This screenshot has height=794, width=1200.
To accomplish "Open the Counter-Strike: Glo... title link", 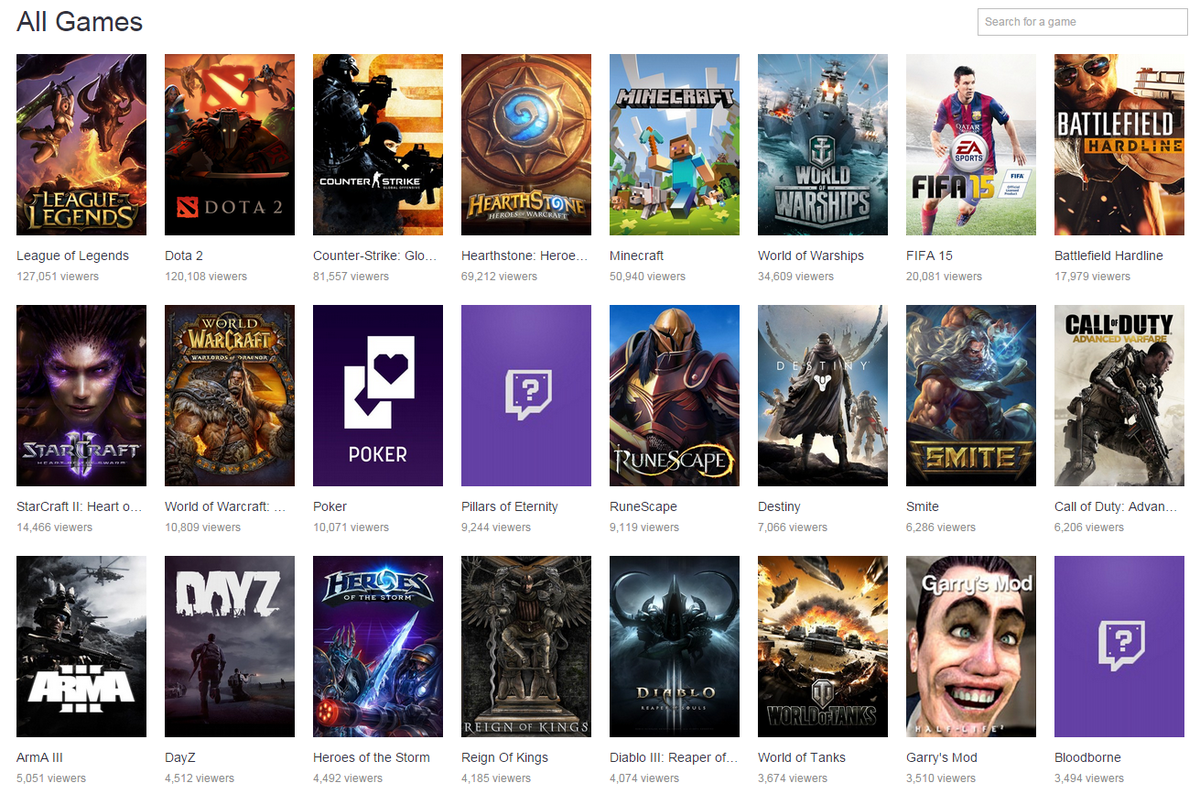I will click(x=375, y=256).
